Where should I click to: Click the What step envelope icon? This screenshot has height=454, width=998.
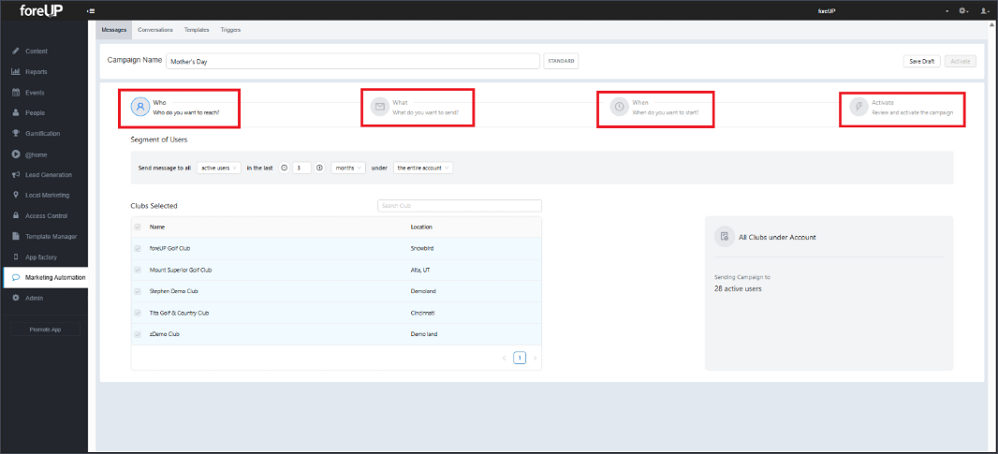379,106
